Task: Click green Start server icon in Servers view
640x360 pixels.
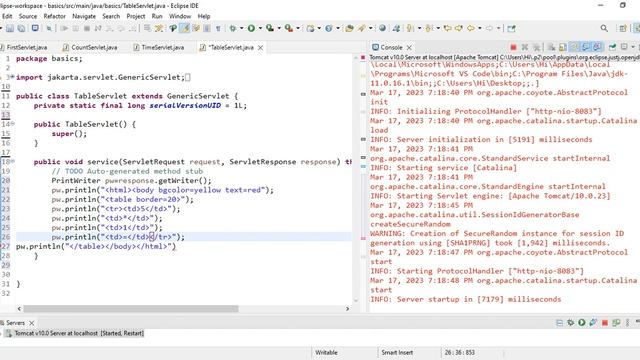Action: pyautogui.click(x=582, y=322)
